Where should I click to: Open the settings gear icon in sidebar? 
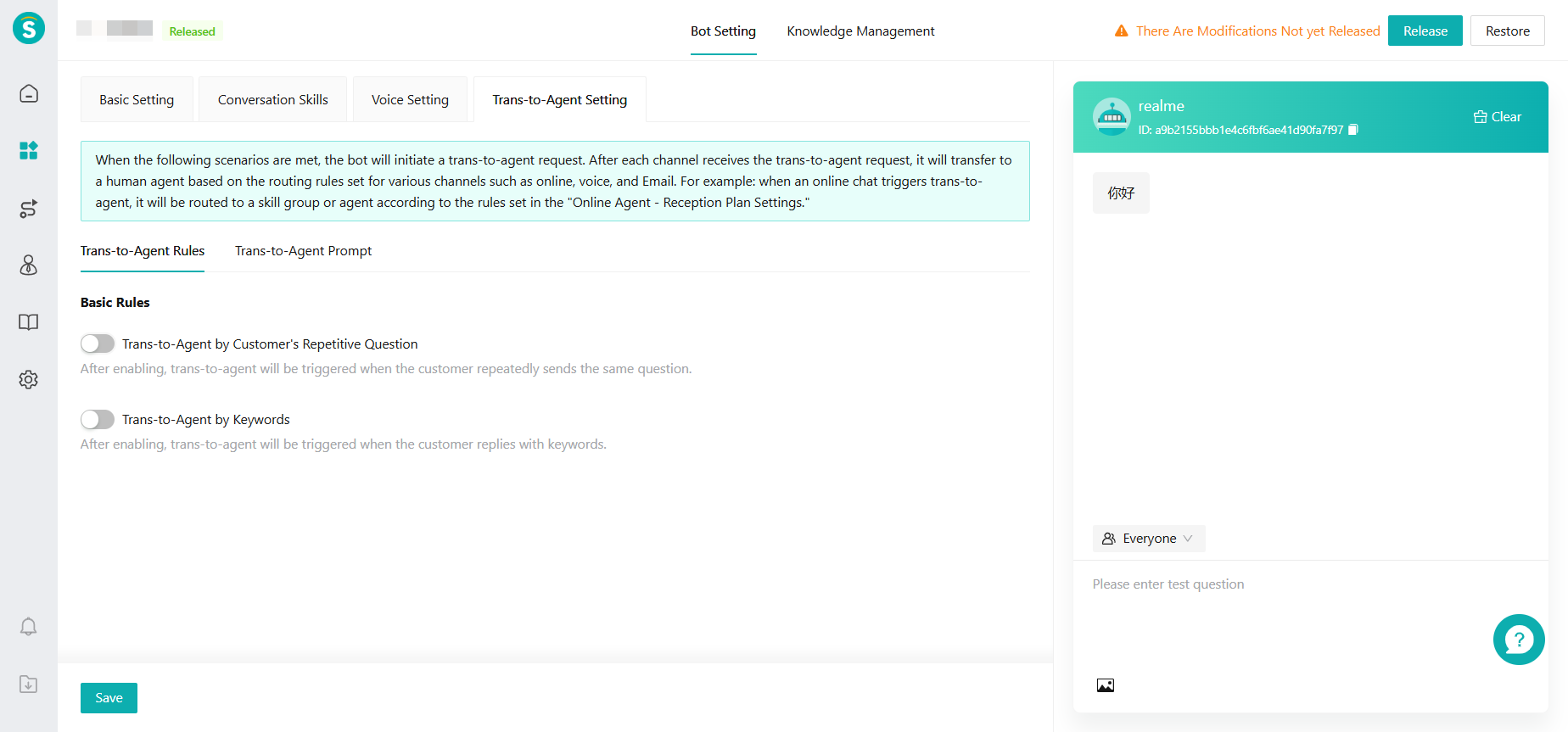pos(29,379)
